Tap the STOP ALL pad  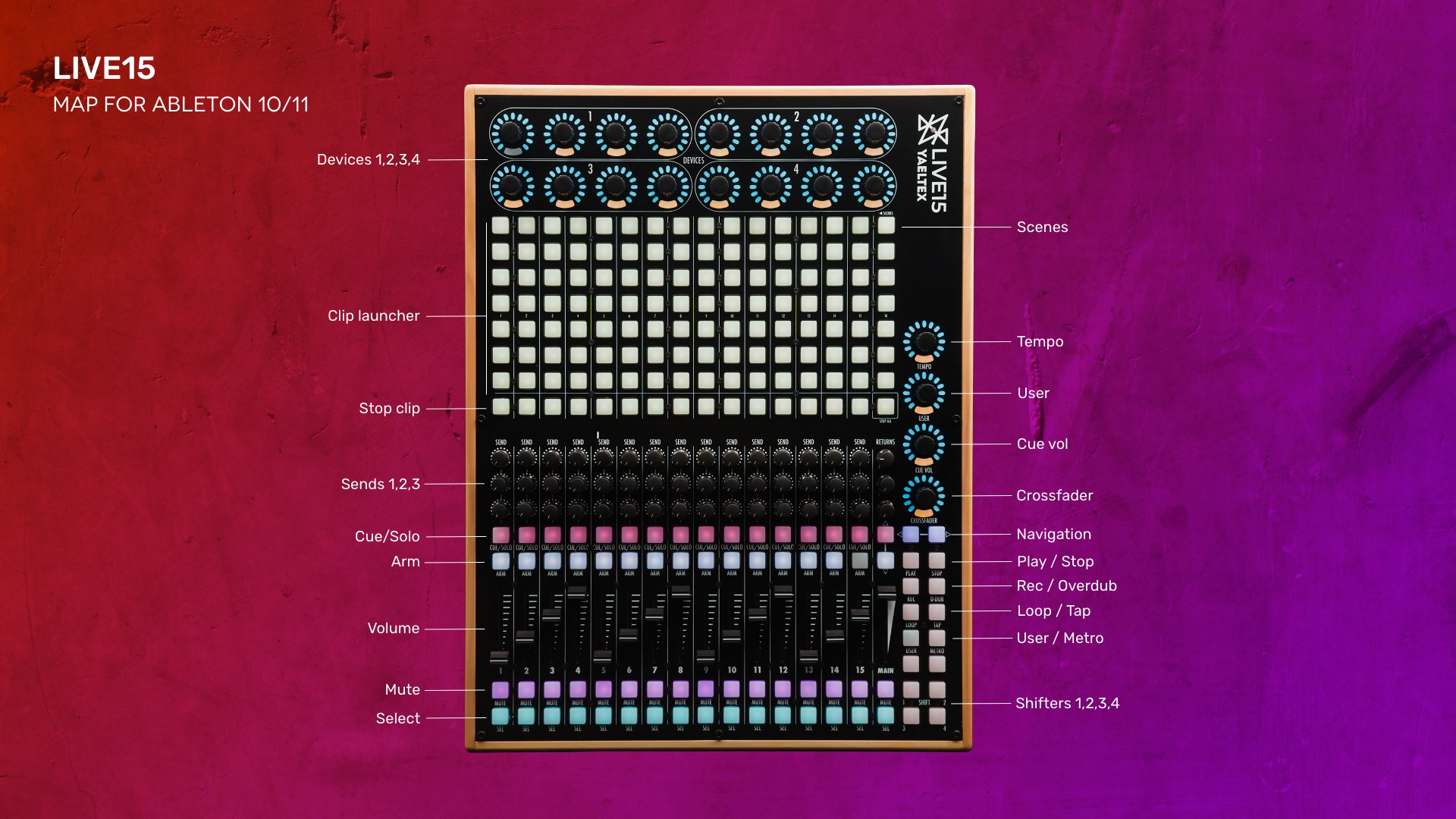[886, 406]
